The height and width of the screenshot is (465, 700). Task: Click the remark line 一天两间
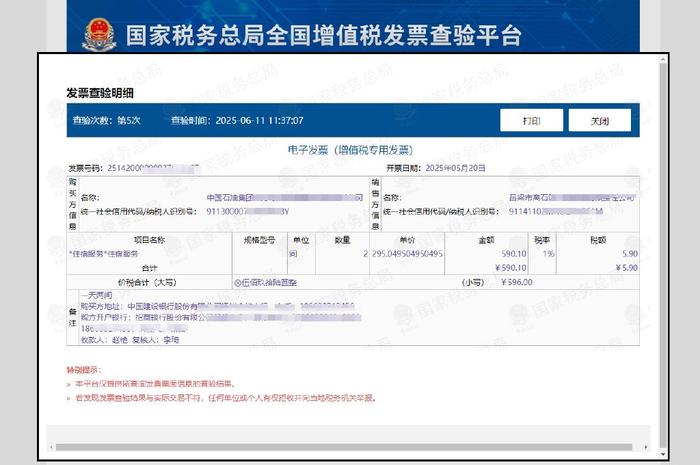96,295
